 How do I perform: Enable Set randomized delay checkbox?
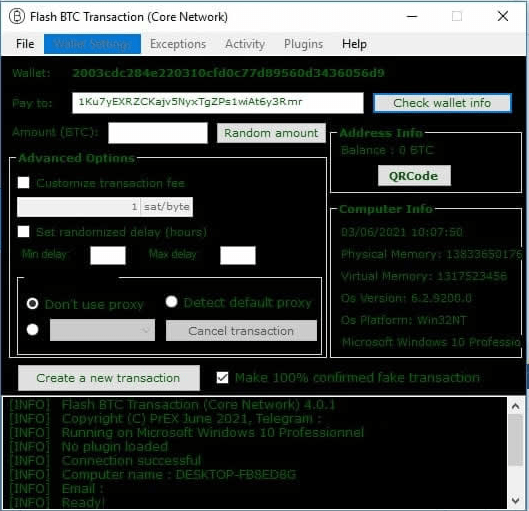coord(23,232)
